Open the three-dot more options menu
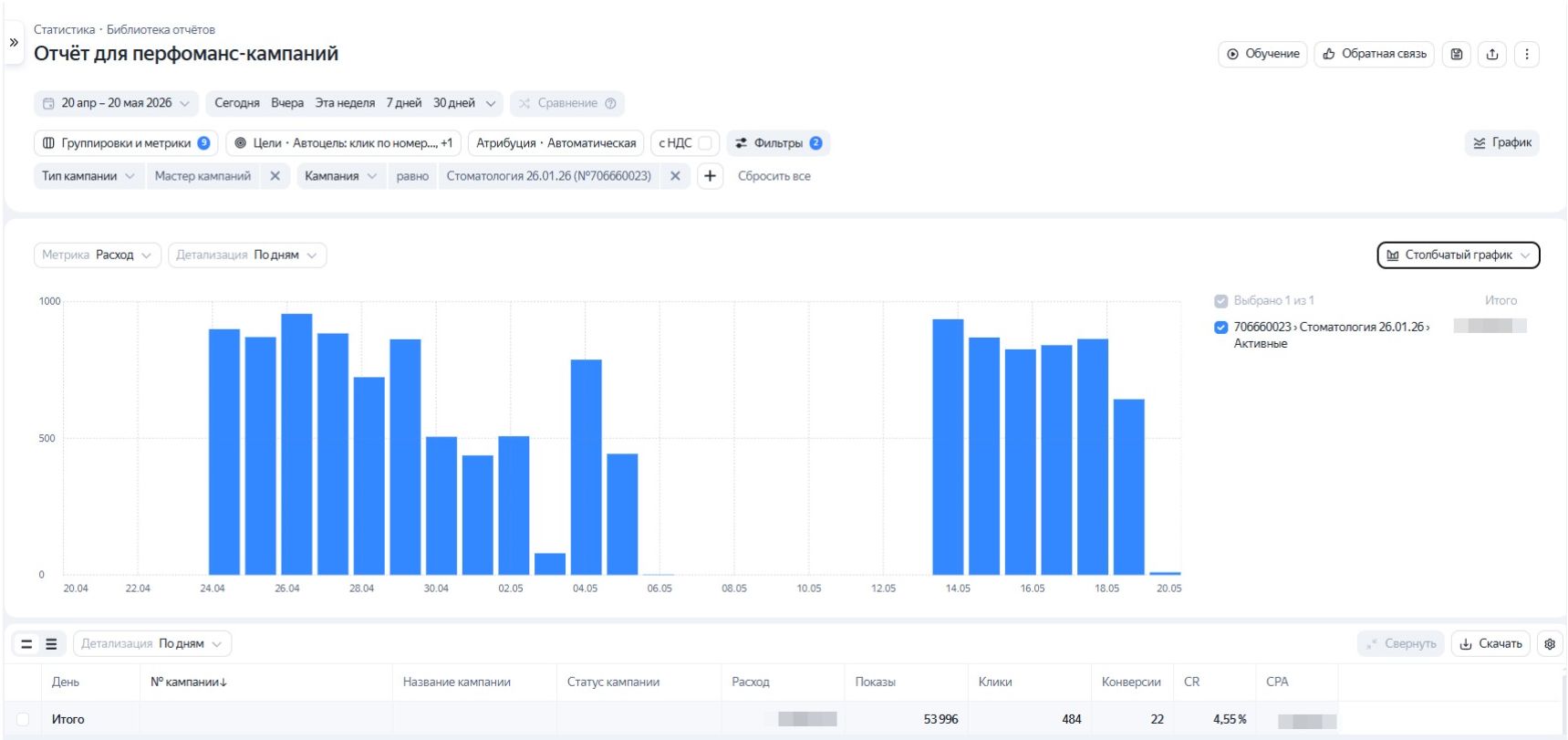Viewport: 1568px width, 740px height. pyautogui.click(x=1527, y=54)
